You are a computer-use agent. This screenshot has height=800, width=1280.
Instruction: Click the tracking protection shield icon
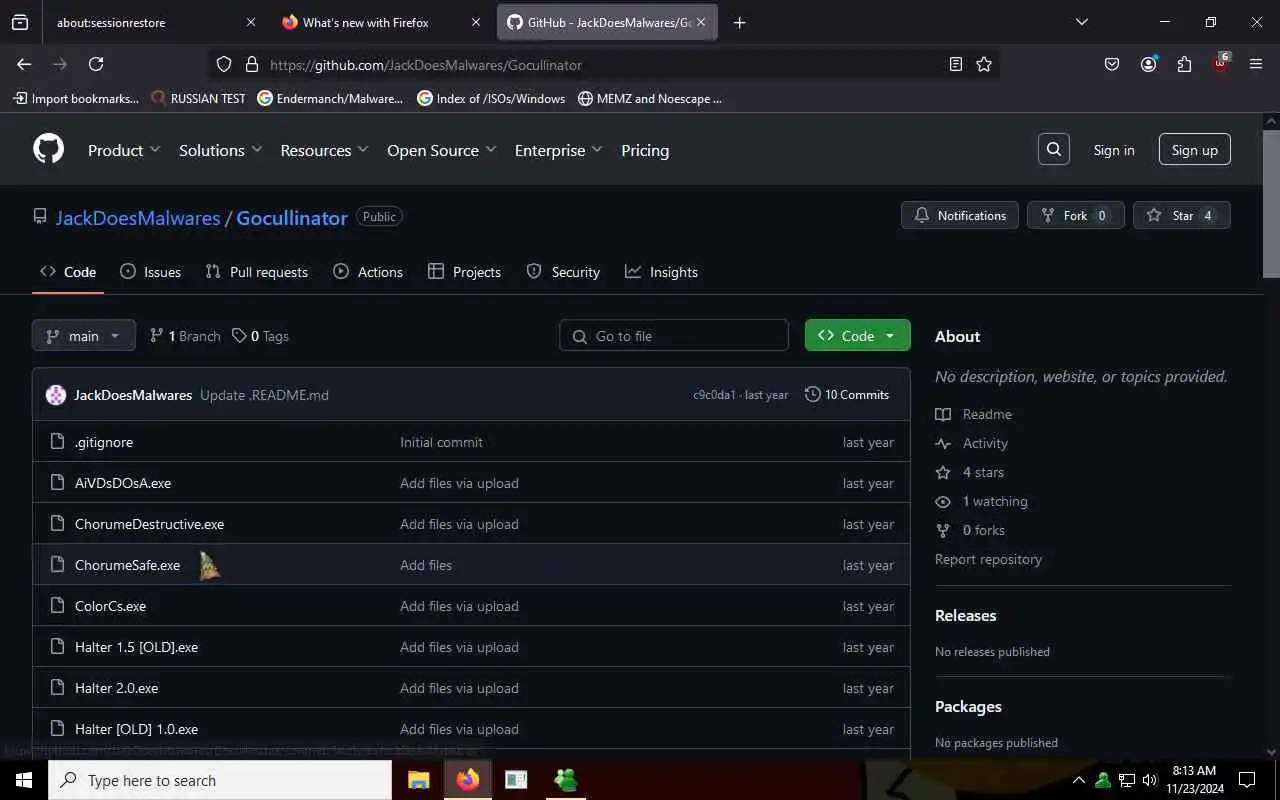point(224,64)
